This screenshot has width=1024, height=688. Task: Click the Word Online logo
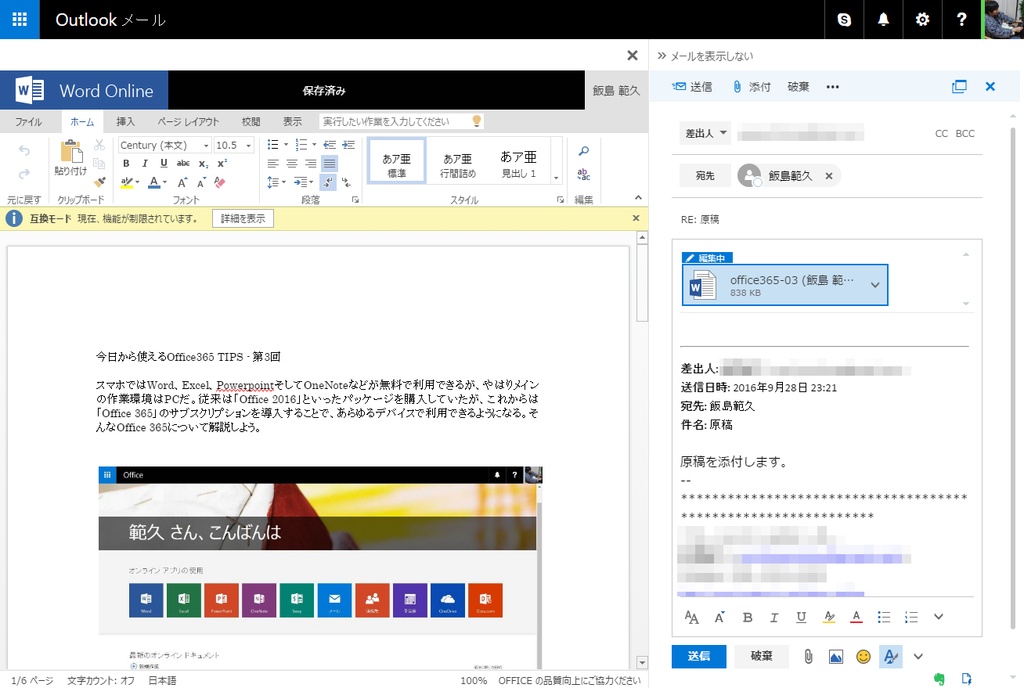click(84, 90)
